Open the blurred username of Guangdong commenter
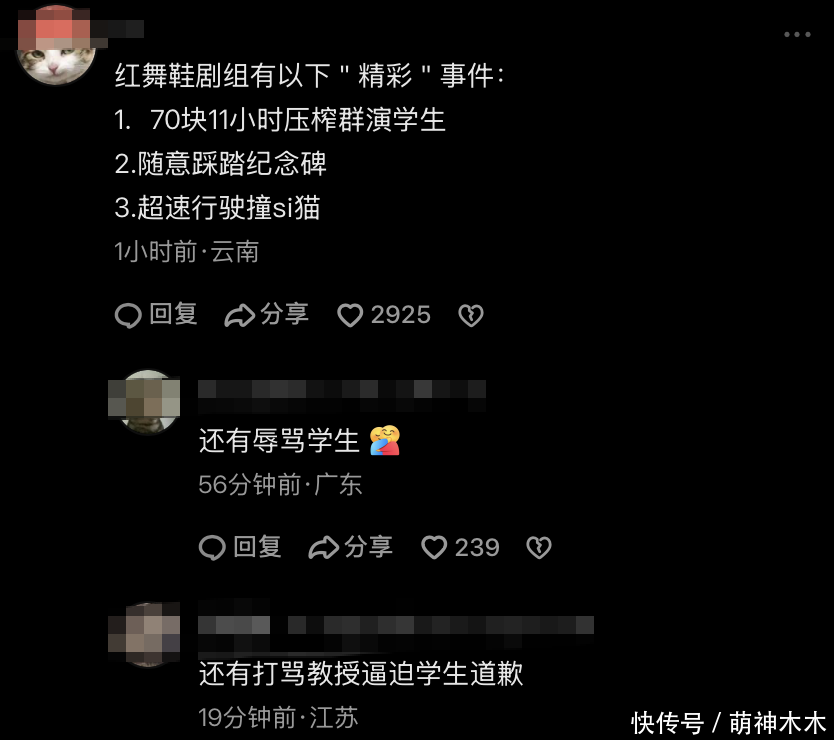Viewport: 834px width, 740px height. click(342, 395)
